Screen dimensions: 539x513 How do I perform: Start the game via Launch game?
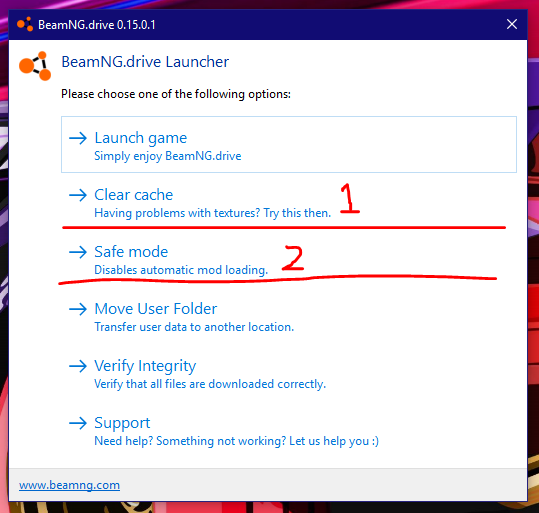click(289, 144)
